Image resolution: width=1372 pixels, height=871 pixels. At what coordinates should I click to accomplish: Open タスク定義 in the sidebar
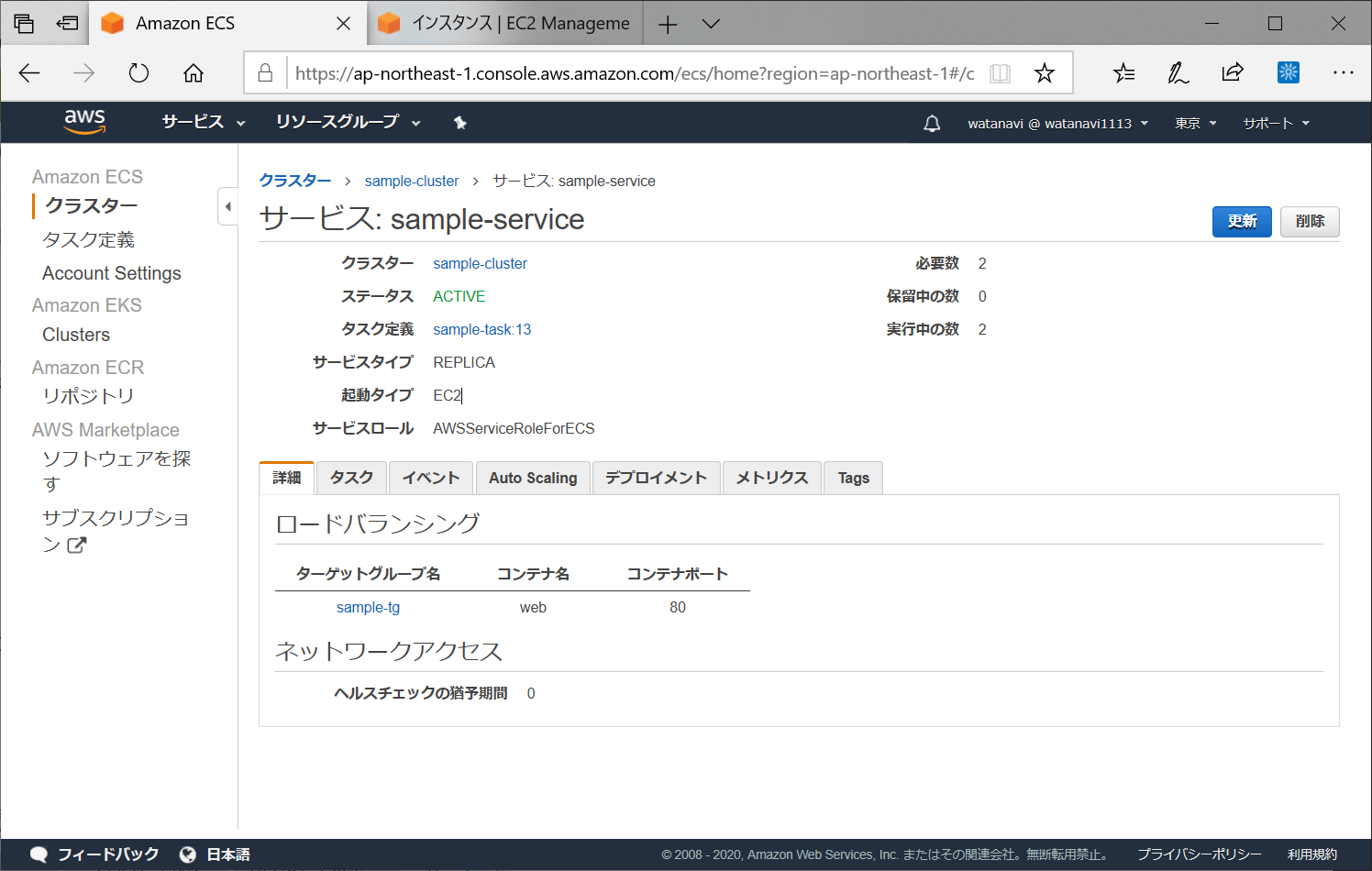tap(89, 239)
